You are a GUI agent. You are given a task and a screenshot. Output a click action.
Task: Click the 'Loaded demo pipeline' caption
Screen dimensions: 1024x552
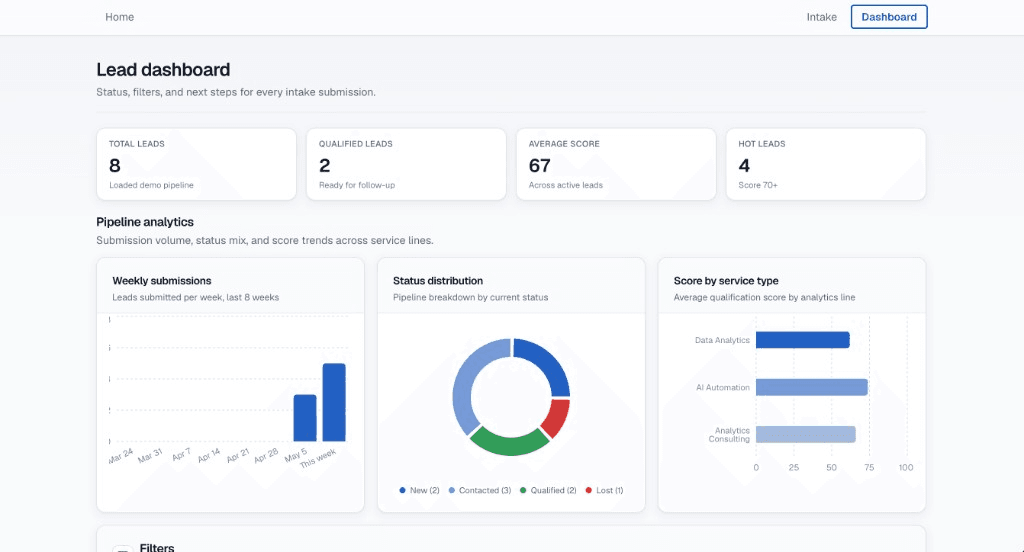coord(152,185)
